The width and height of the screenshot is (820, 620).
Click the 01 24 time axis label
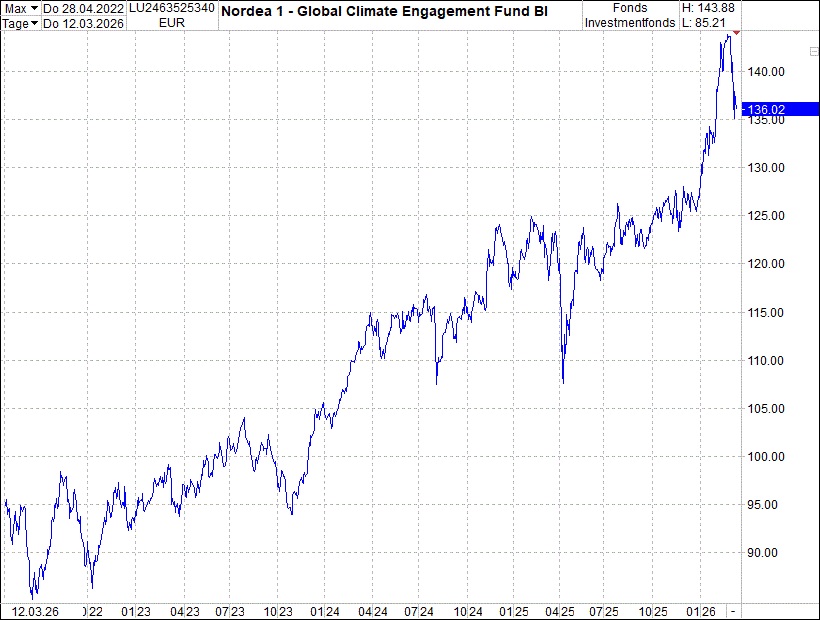[x=325, y=612]
